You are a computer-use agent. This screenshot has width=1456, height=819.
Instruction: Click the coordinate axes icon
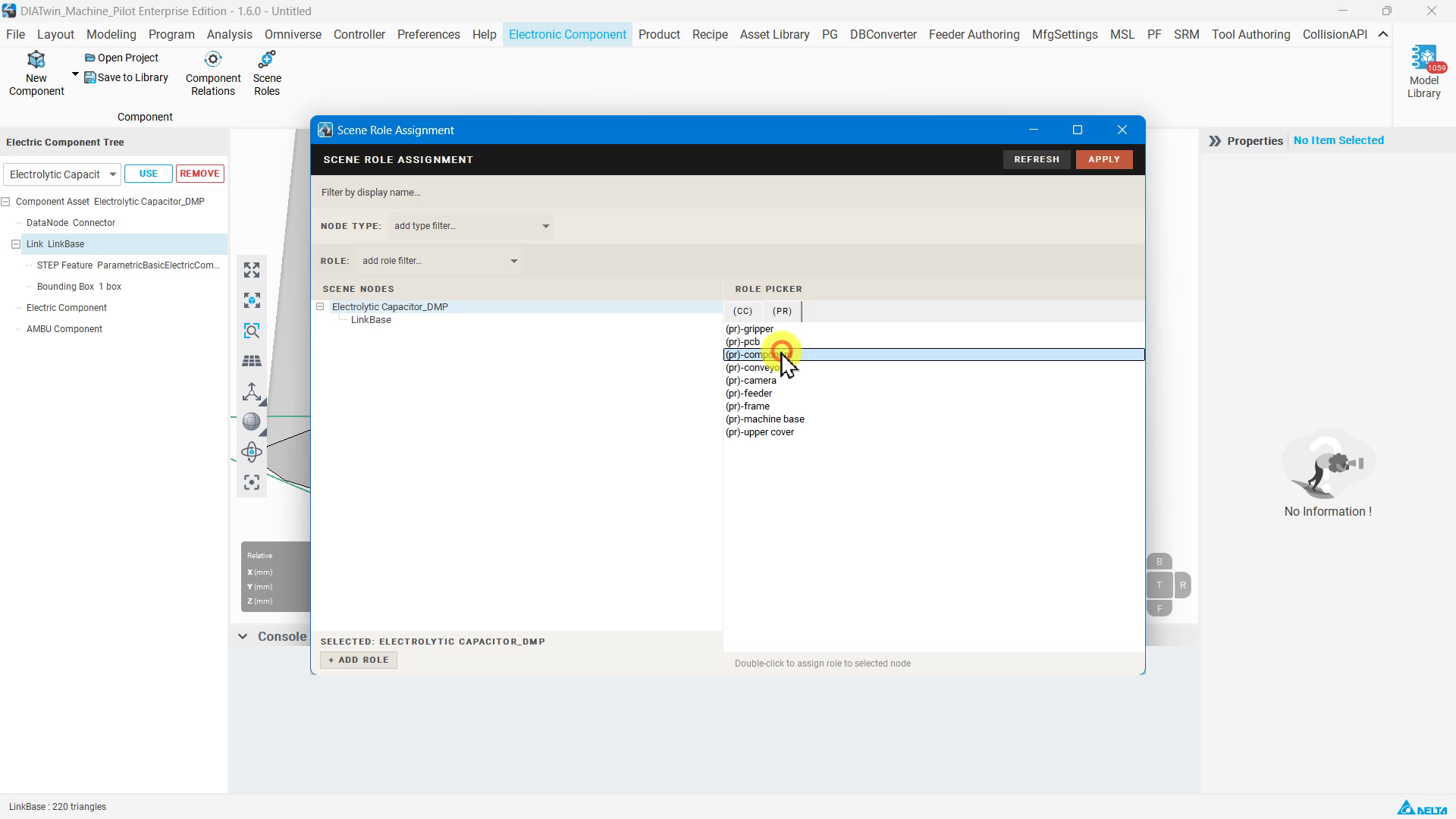(x=252, y=391)
